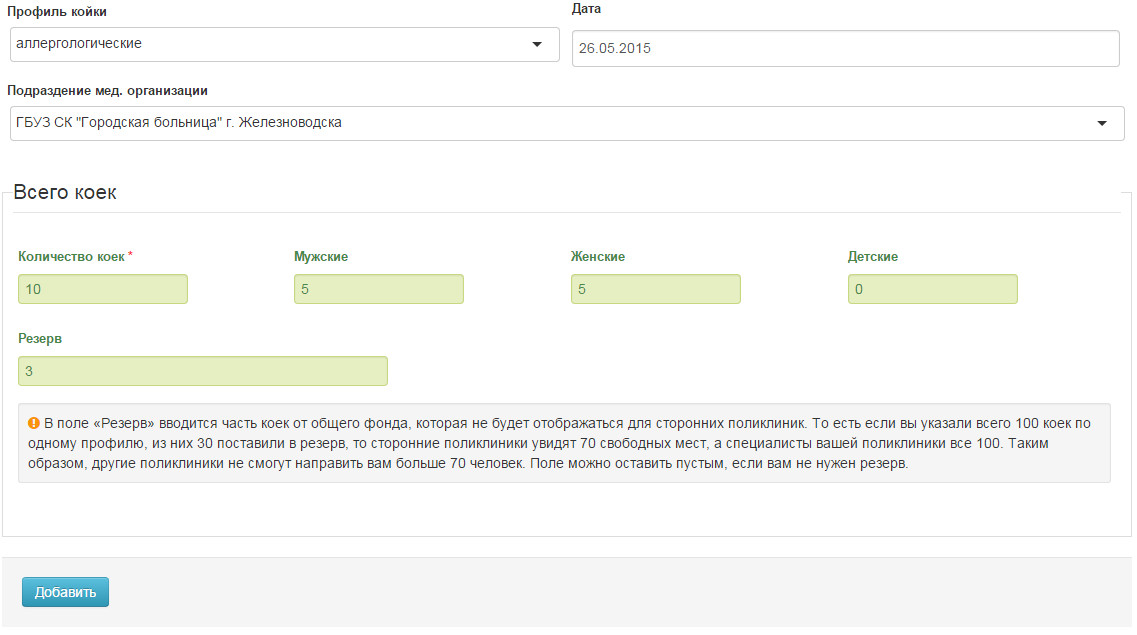
Task: Click the Женские label
Action: pos(598,257)
